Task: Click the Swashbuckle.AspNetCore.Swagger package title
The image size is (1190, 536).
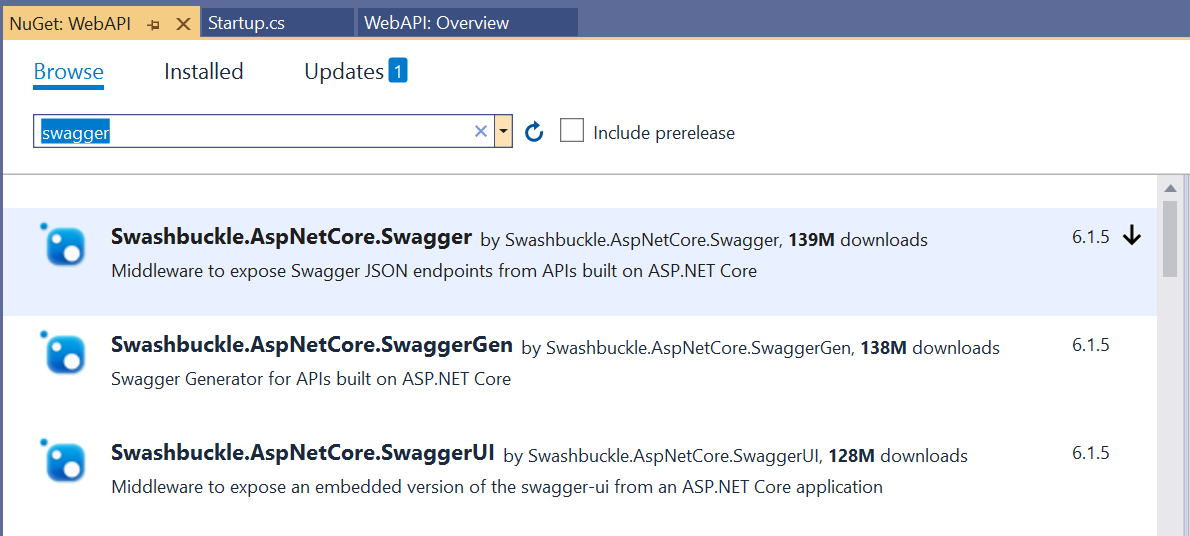Action: [291, 238]
